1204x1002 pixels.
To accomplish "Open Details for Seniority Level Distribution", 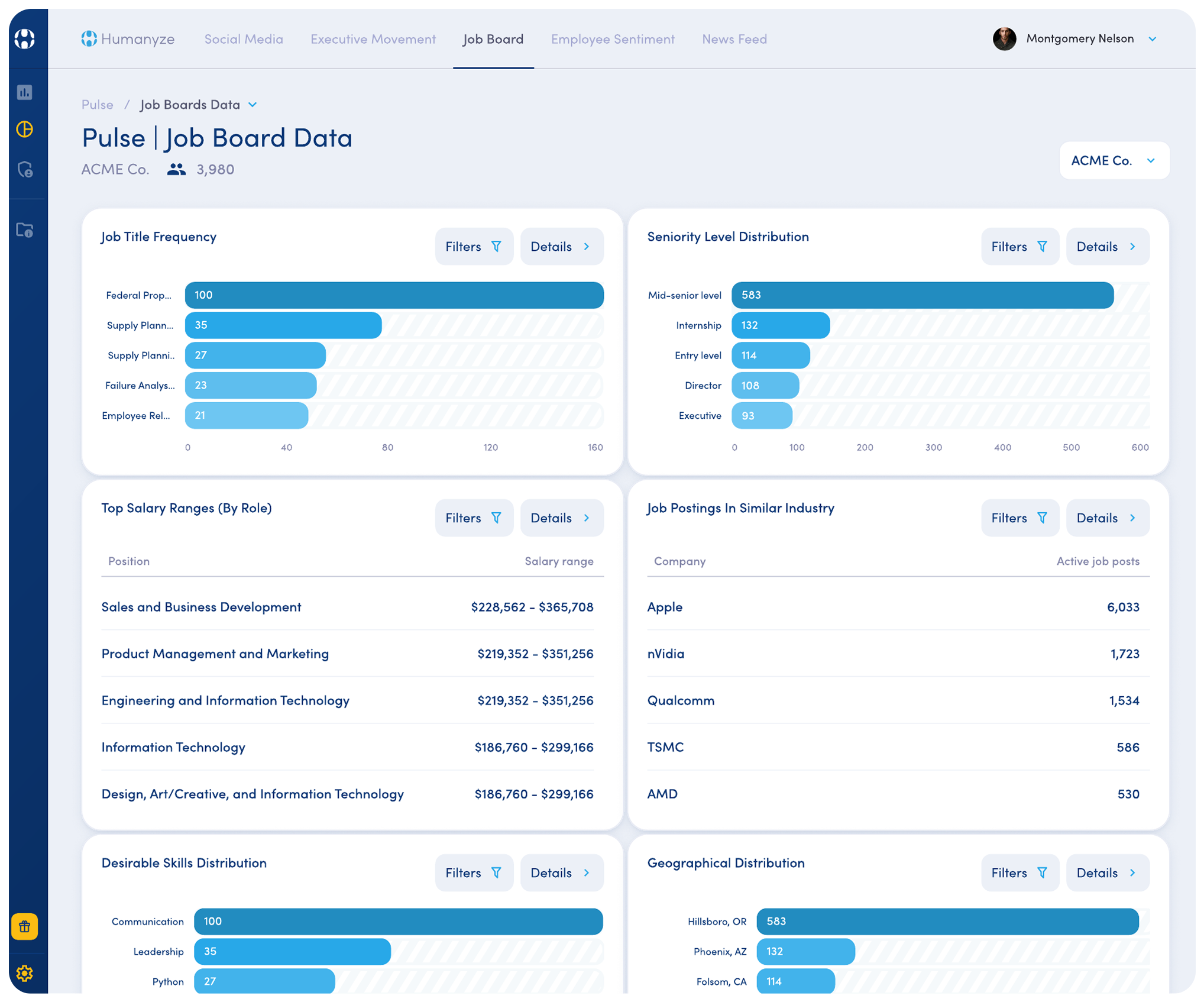I will pyautogui.click(x=1107, y=247).
